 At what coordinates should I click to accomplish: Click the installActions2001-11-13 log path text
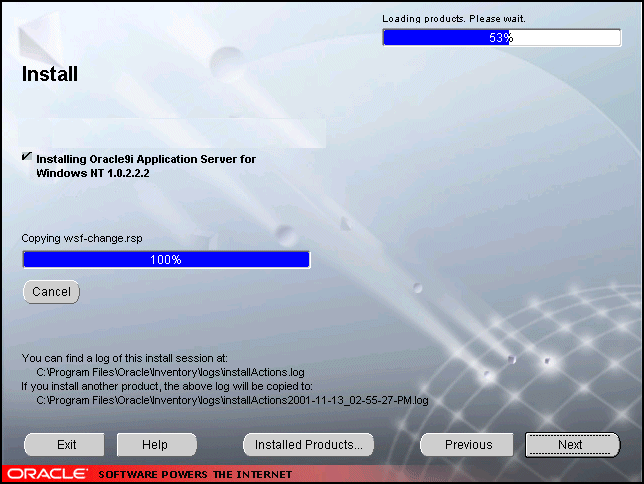coord(232,400)
